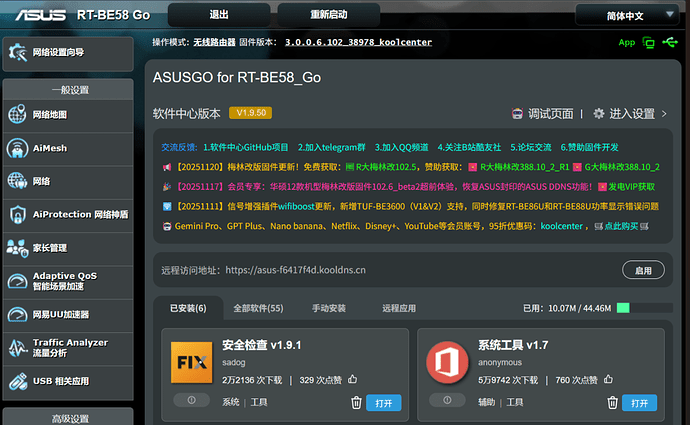Click the 启用 remote access button
This screenshot has height=425, width=690.
click(x=643, y=270)
